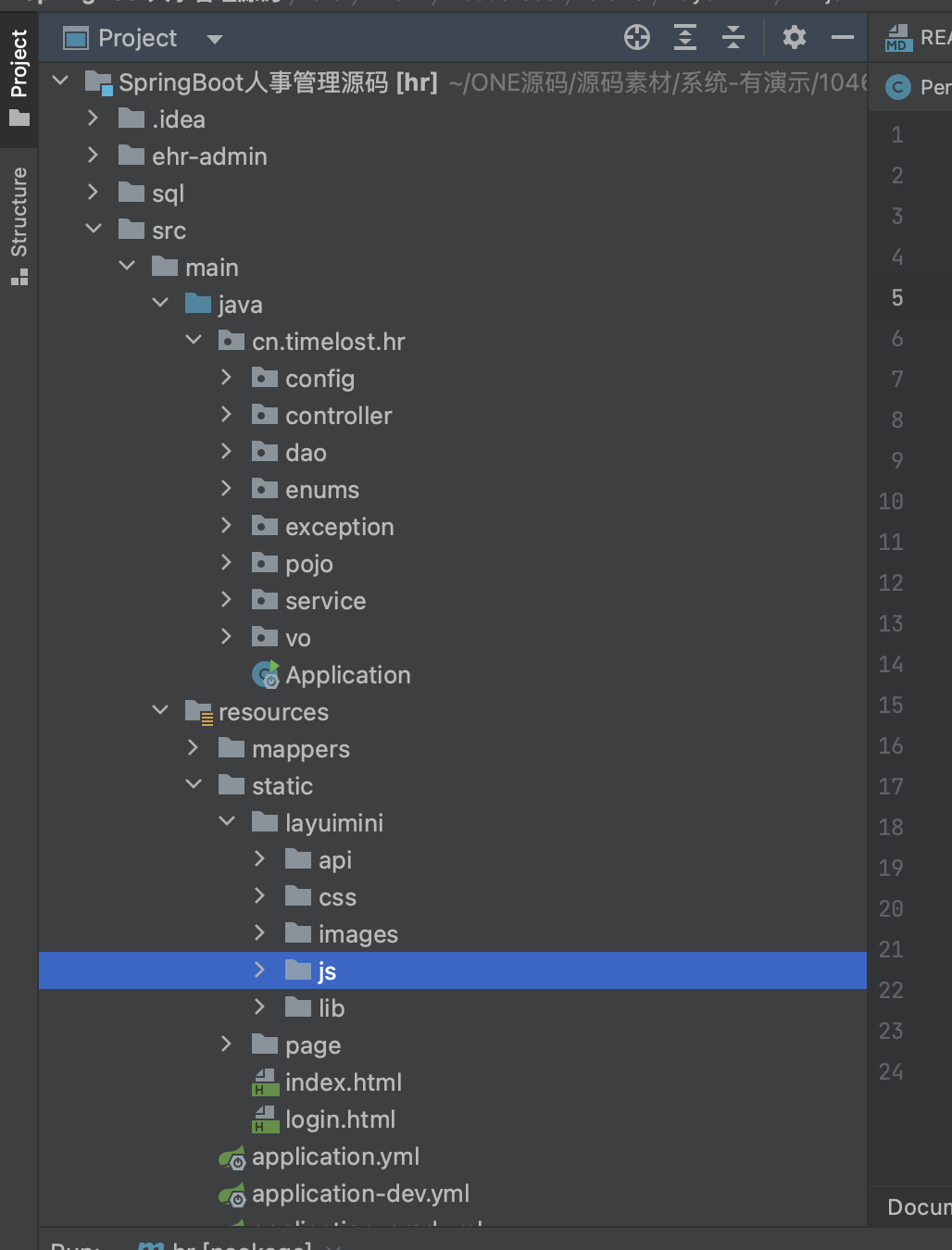Click the dao package icon
The image size is (952, 1250).
point(265,452)
